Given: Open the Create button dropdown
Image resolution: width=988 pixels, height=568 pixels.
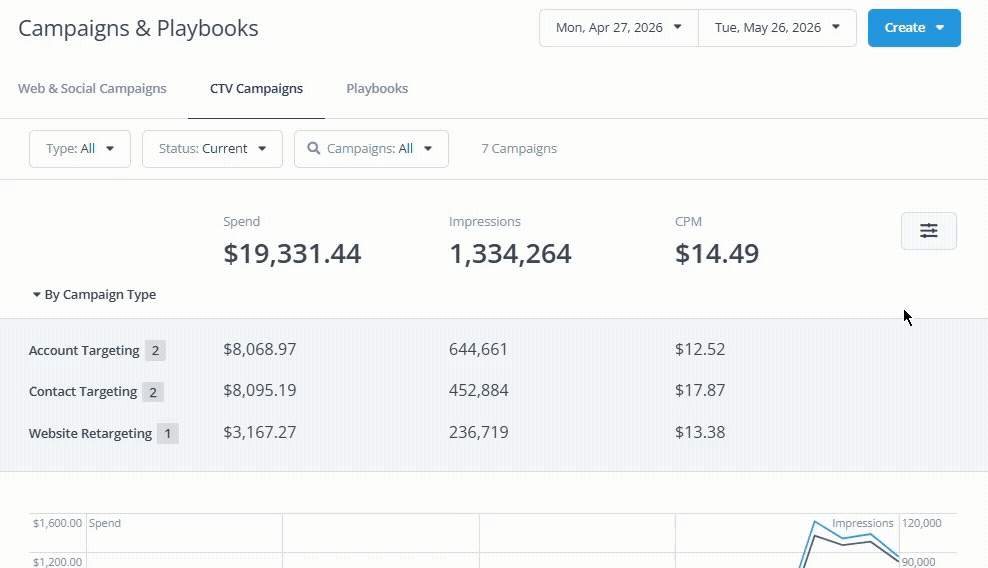Looking at the screenshot, I should coord(914,28).
